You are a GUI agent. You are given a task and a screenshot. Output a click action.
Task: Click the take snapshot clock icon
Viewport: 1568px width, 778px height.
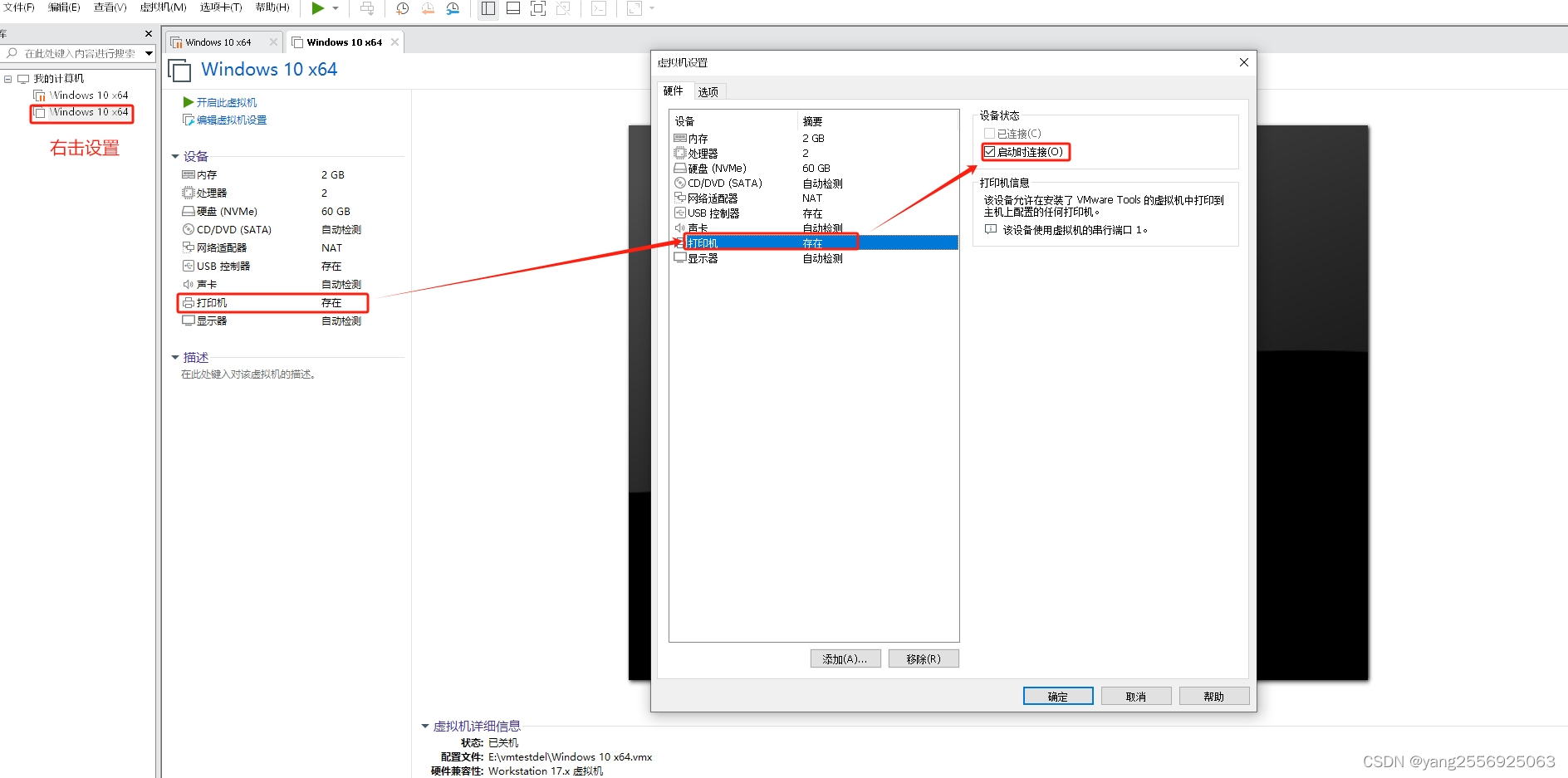click(x=402, y=8)
